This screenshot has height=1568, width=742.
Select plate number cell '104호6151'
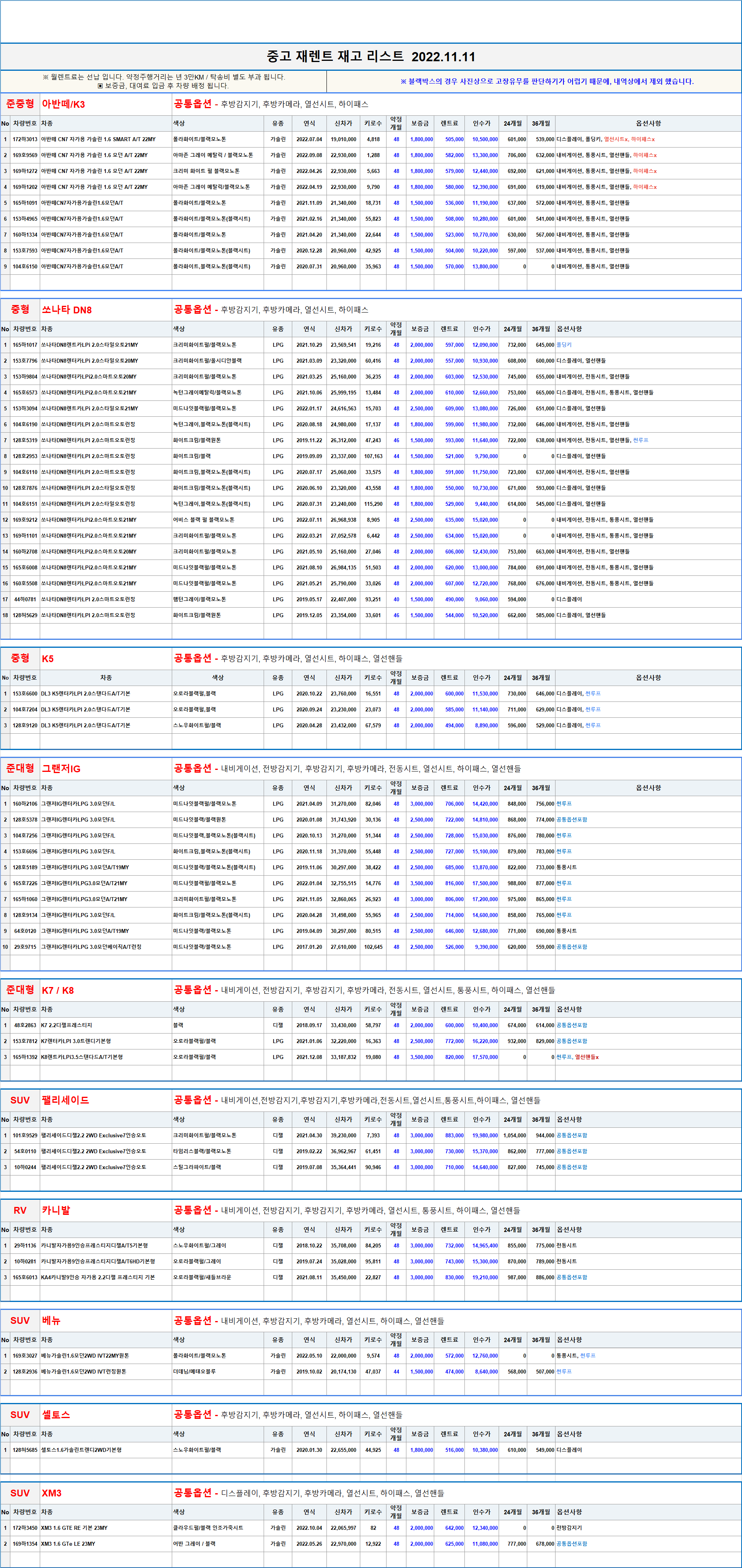coord(25,504)
